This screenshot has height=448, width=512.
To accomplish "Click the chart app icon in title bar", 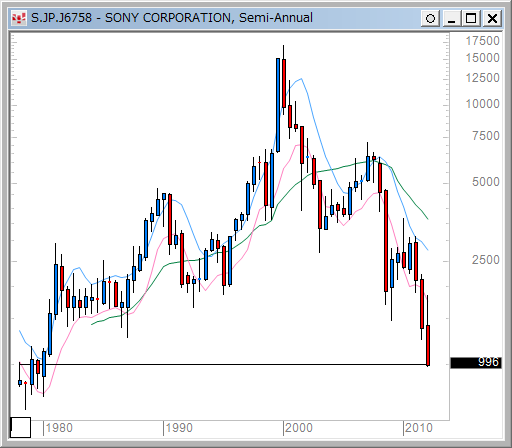I will point(19,18).
